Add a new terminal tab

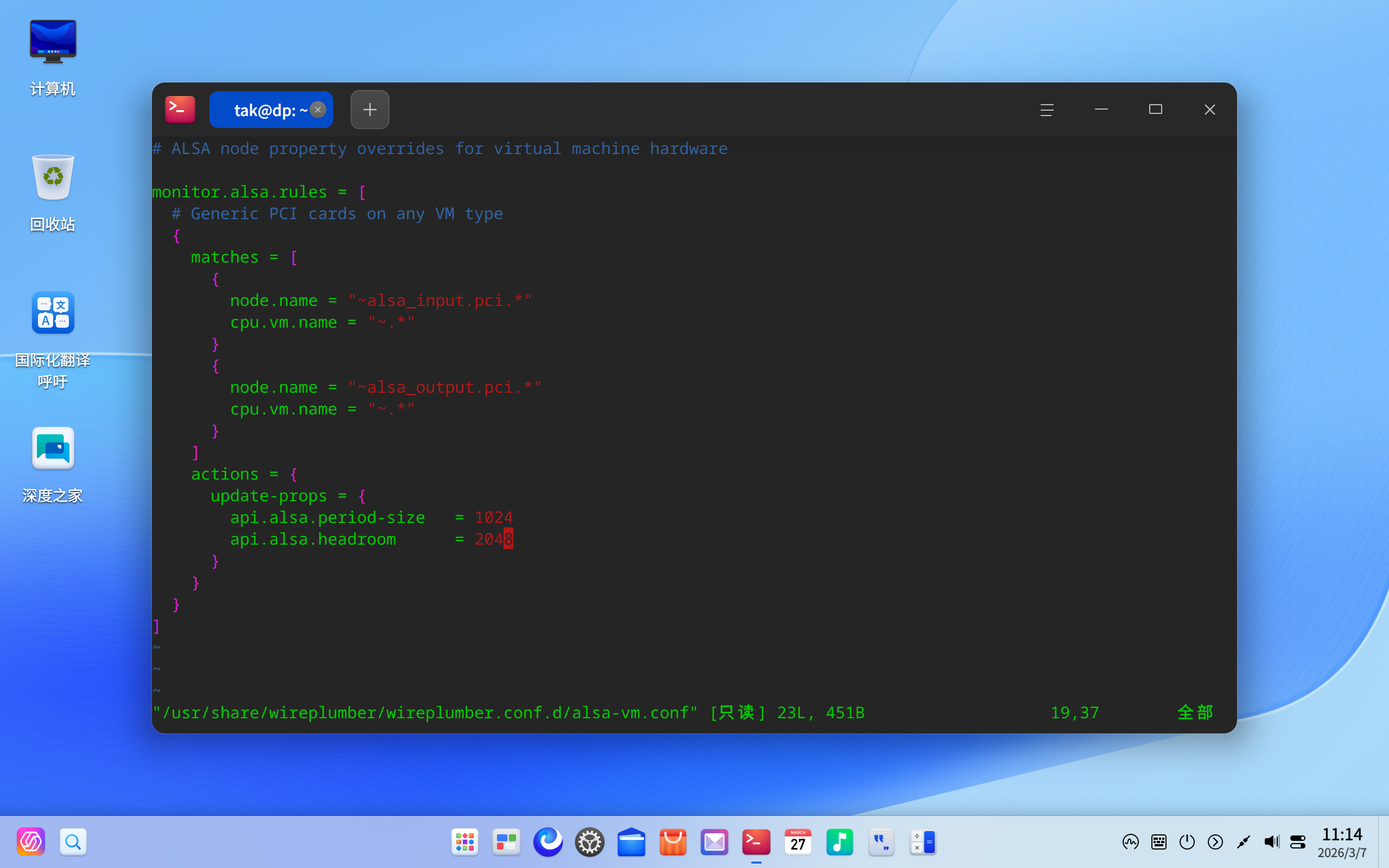369,110
